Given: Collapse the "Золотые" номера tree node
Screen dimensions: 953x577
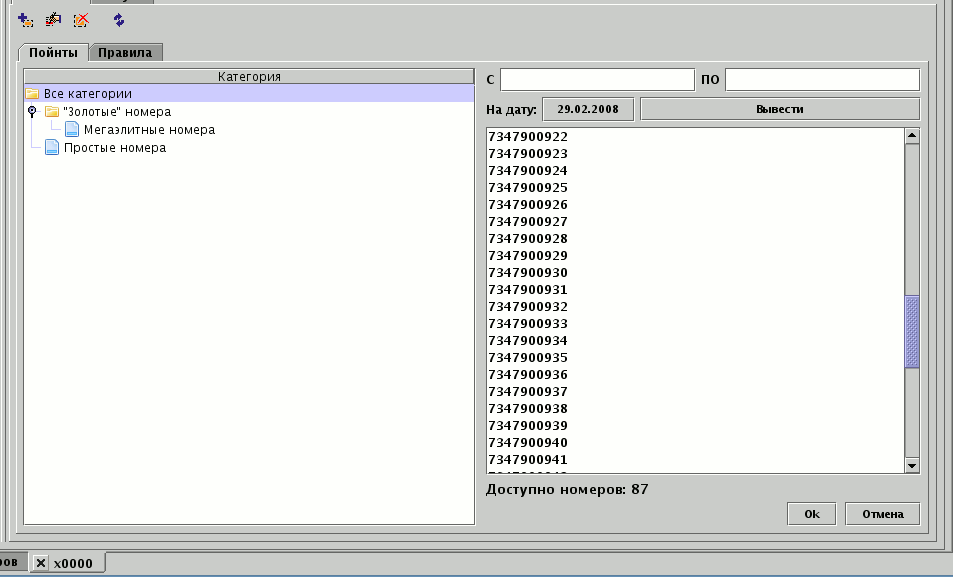Looking at the screenshot, I should (x=32, y=111).
